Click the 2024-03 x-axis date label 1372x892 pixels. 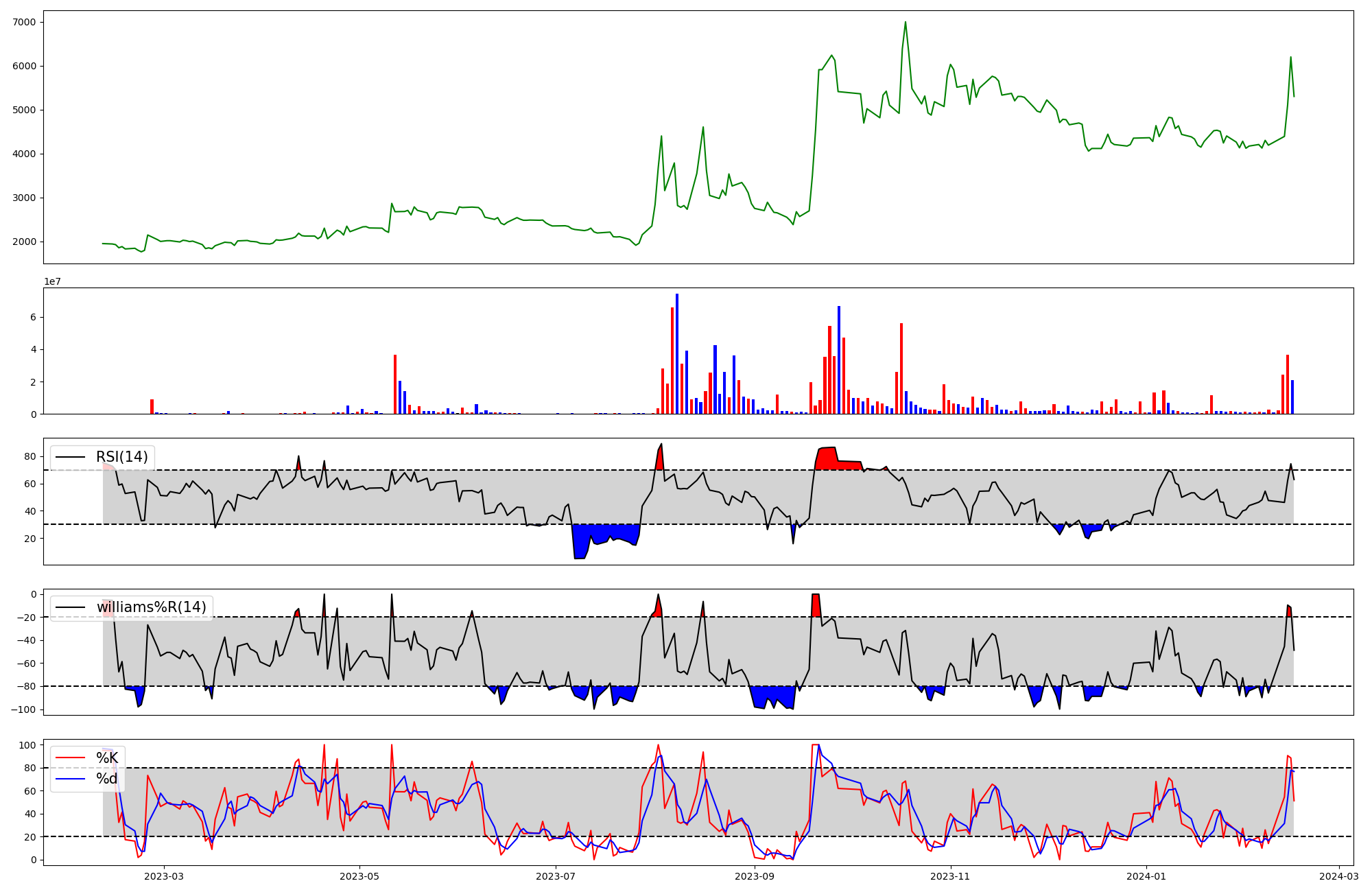1338,876
